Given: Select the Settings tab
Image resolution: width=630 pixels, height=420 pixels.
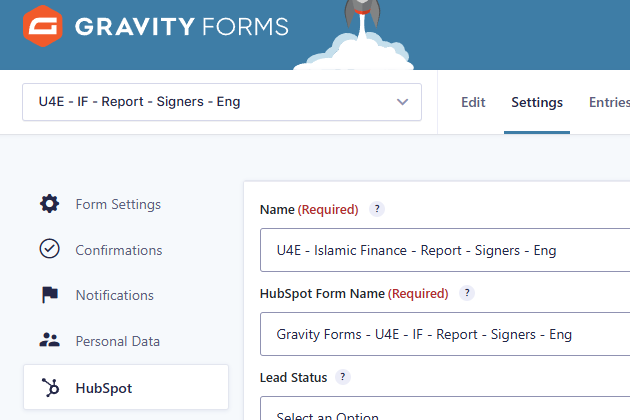Looking at the screenshot, I should (x=537, y=102).
